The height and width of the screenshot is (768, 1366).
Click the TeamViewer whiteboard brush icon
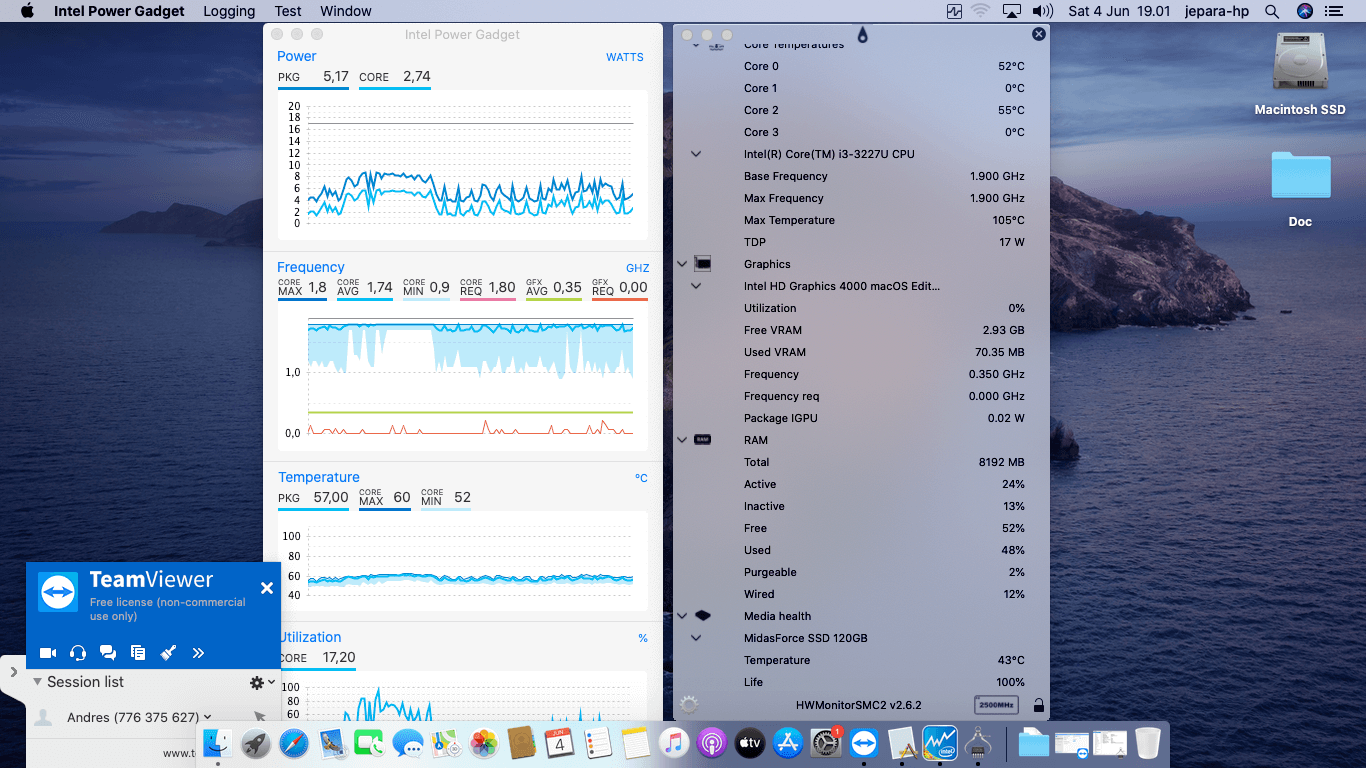(x=168, y=653)
